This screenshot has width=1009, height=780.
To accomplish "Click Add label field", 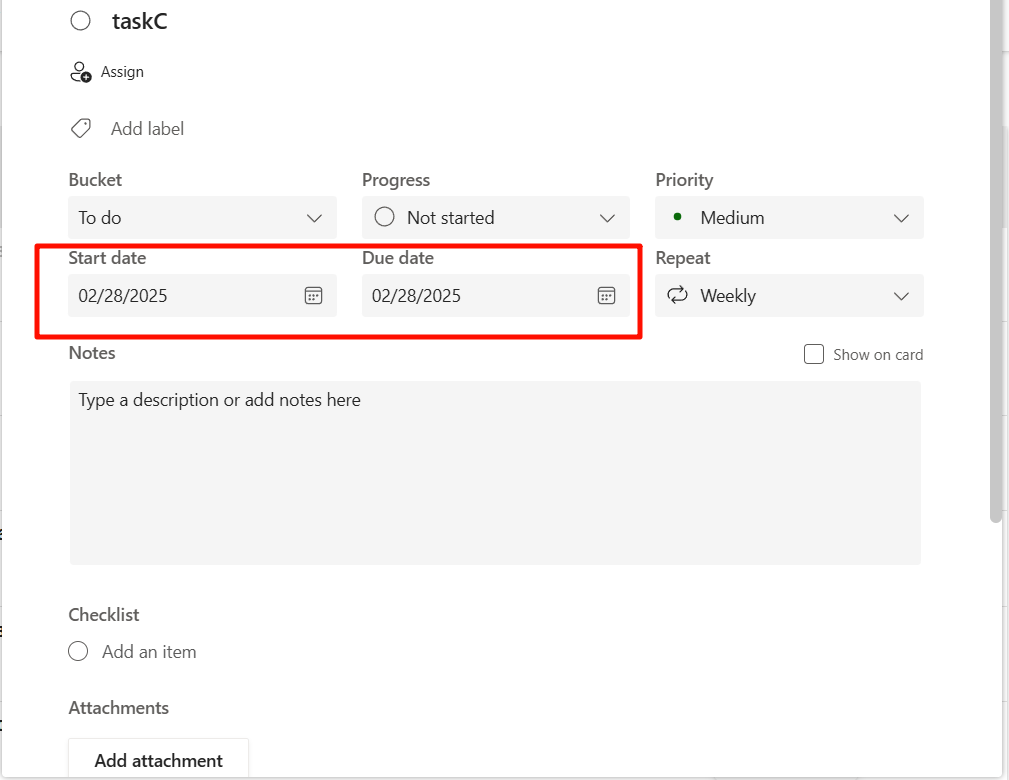I will click(x=147, y=129).
